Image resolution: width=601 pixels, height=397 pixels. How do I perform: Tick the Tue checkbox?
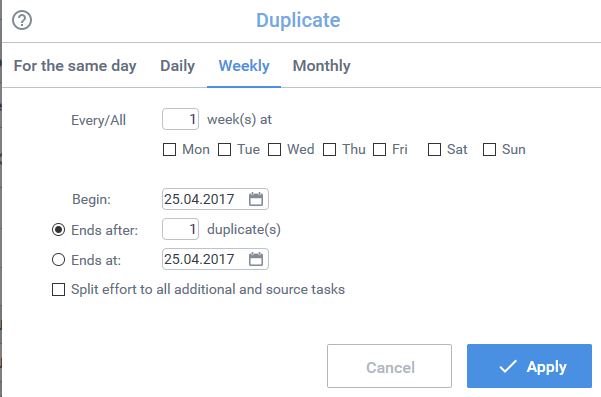(x=224, y=149)
